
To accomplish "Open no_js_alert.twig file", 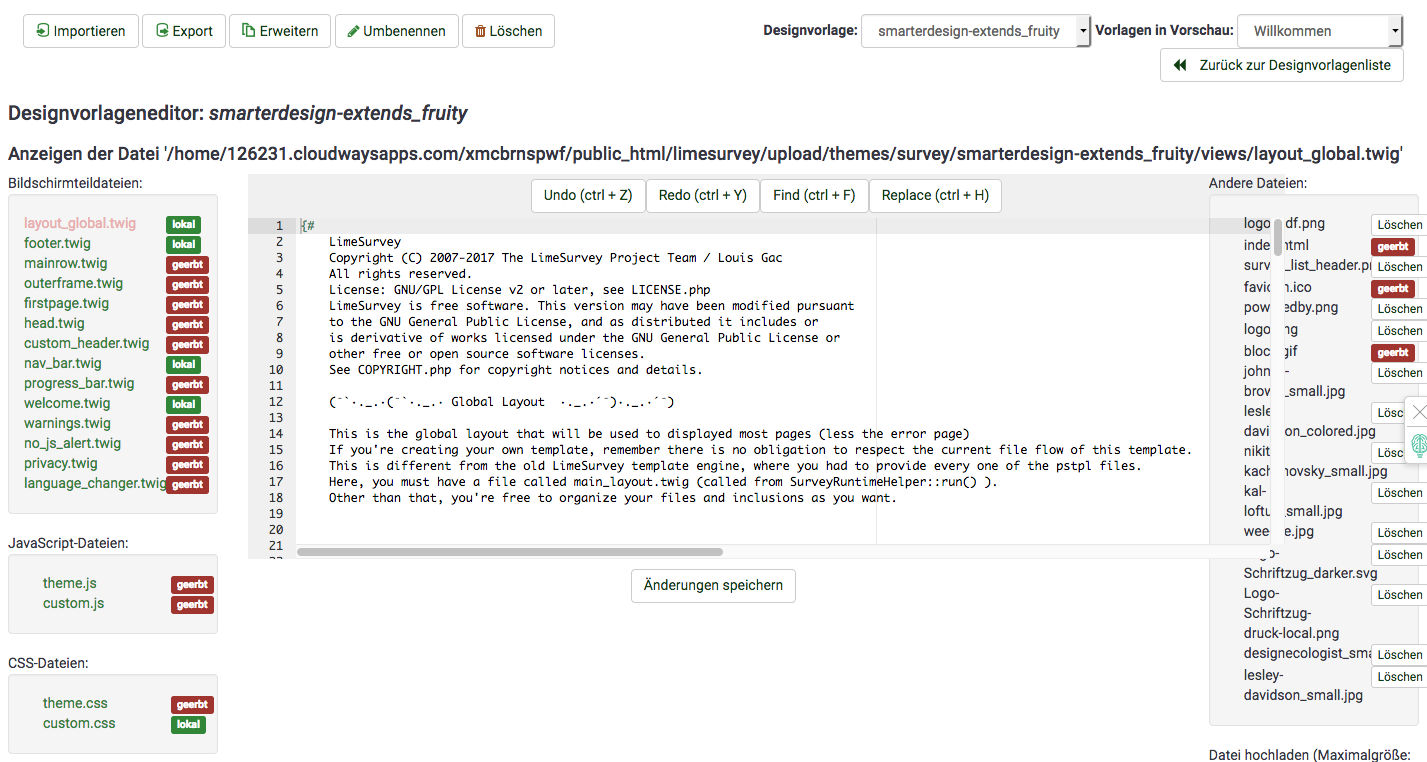I will pos(73,444).
